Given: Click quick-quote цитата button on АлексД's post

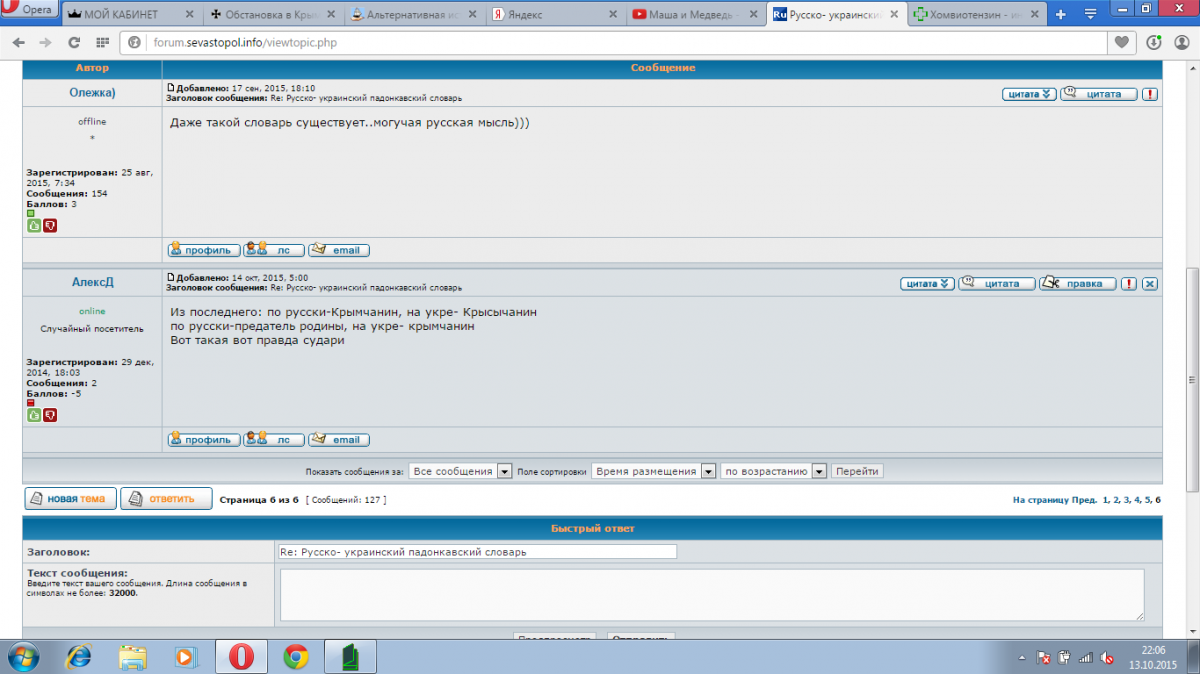Looking at the screenshot, I should [x=927, y=284].
